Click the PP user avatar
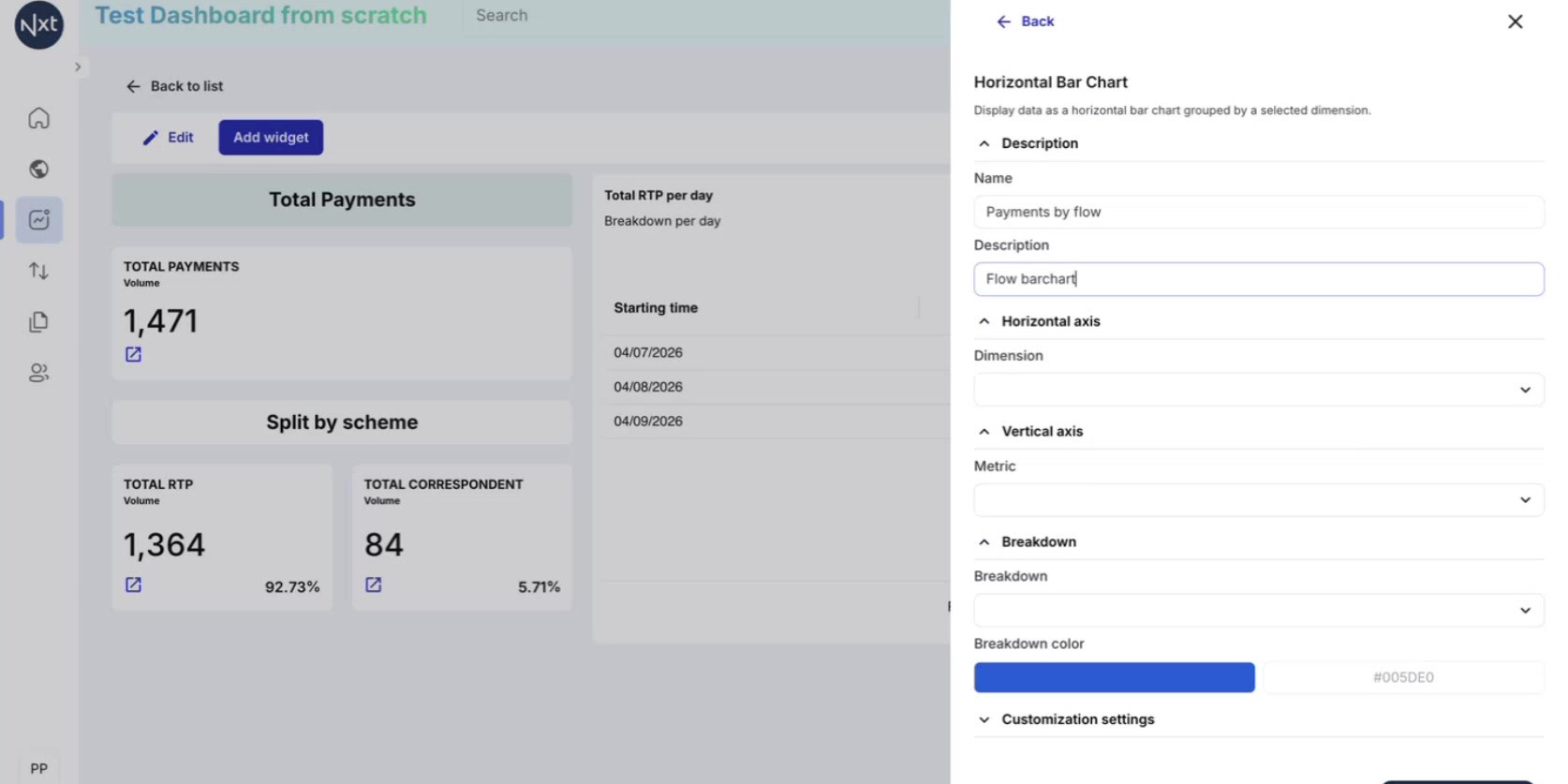Screen dimensions: 1568x784 tap(38, 768)
